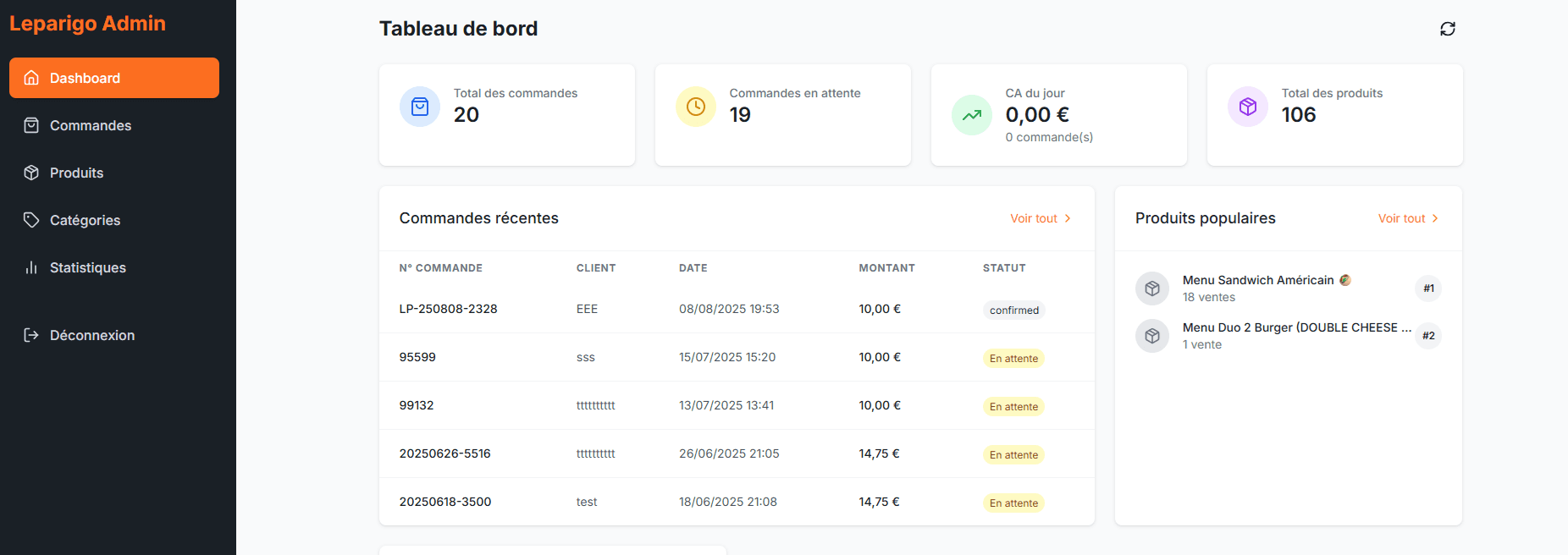The height and width of the screenshot is (555, 1568).
Task: Click the green trending arrow icon for CA du jour
Action: pyautogui.click(x=972, y=115)
